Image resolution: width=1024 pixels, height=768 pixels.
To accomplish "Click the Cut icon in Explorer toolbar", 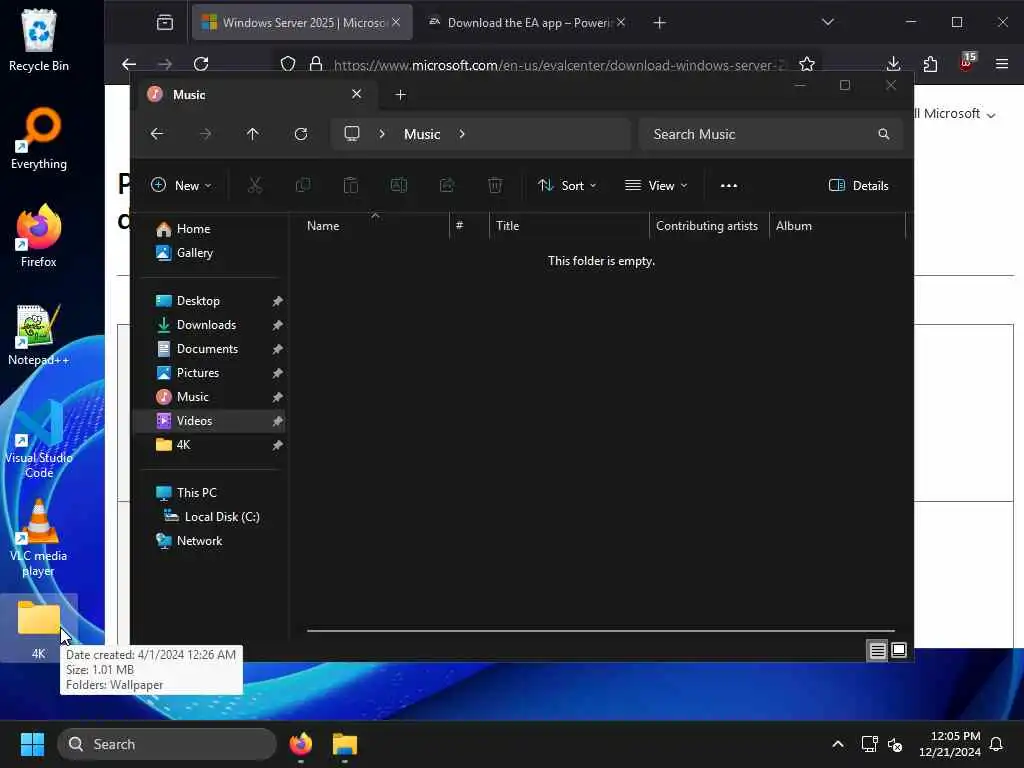I will (x=255, y=185).
